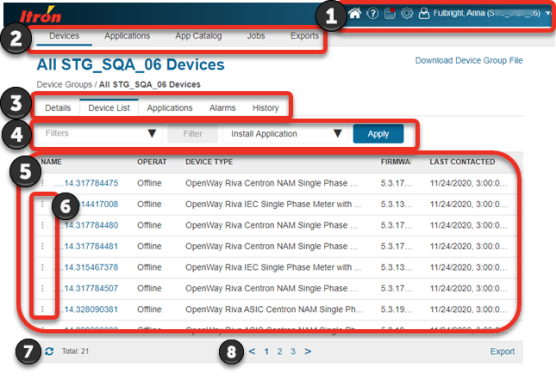Open the Help question mark icon
The image size is (556, 379).
click(x=372, y=13)
